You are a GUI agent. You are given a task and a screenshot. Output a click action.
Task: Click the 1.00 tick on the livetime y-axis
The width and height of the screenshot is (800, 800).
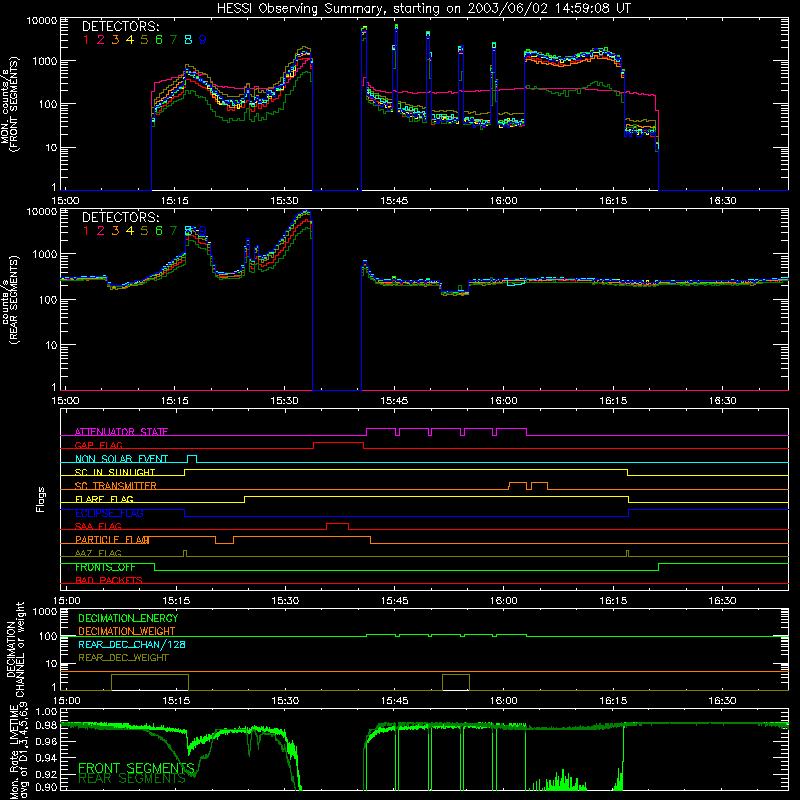(x=47, y=711)
